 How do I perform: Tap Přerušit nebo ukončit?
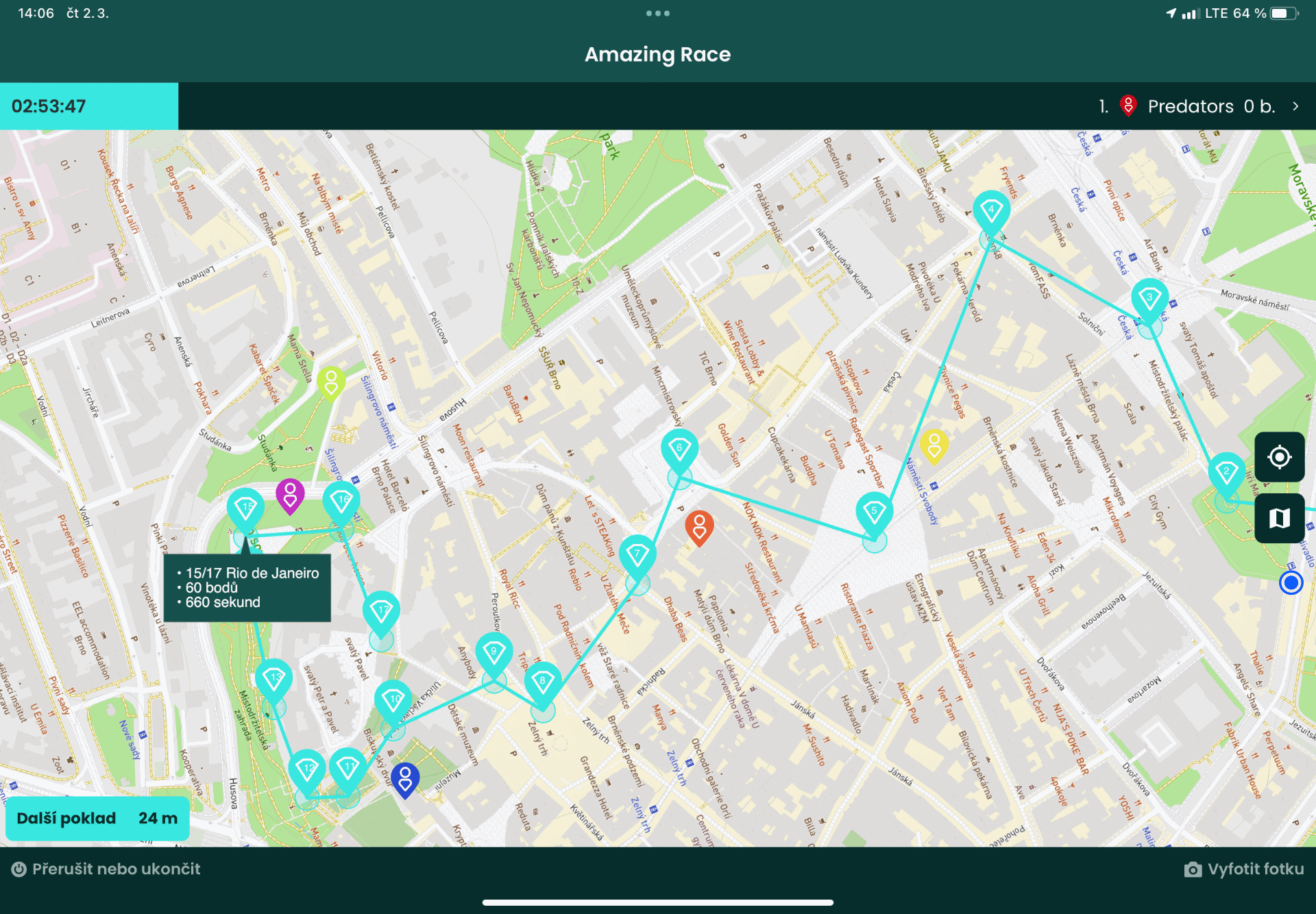point(106,869)
